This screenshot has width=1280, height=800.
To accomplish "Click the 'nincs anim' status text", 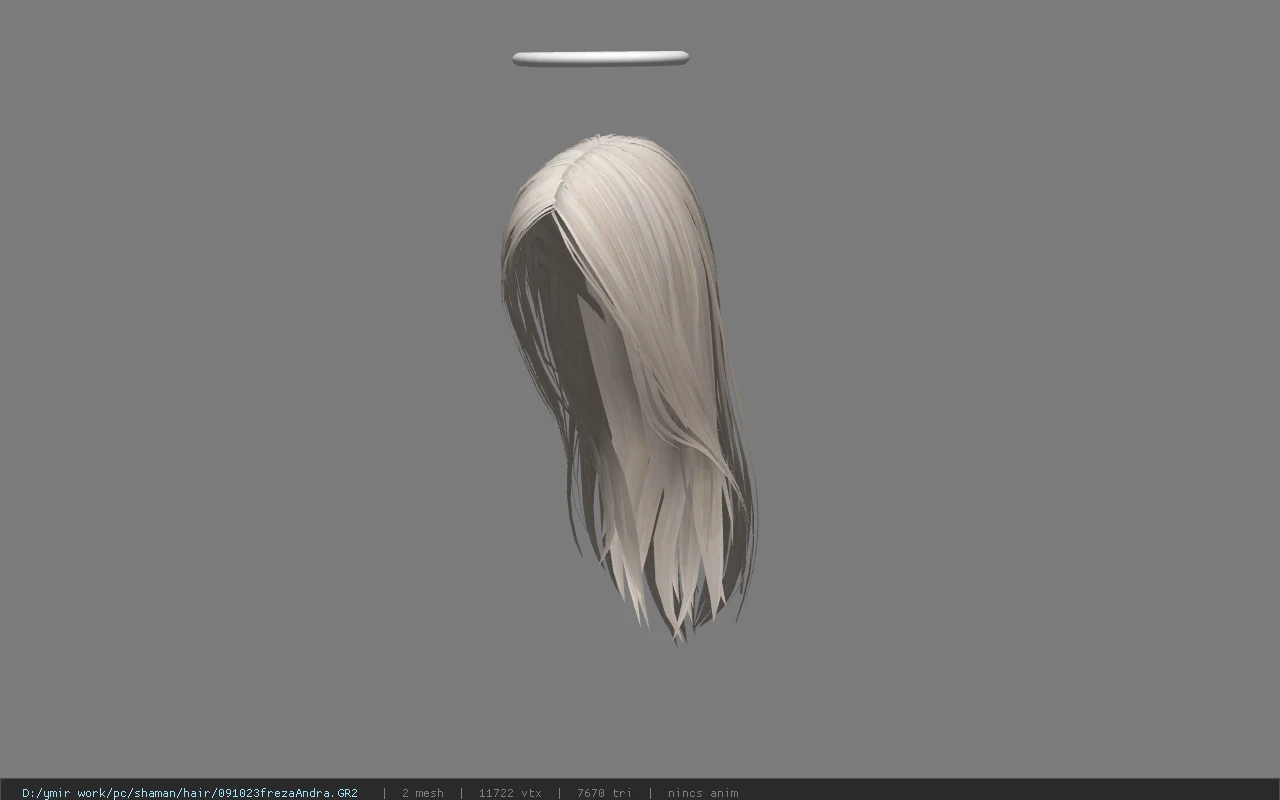I will point(703,793).
